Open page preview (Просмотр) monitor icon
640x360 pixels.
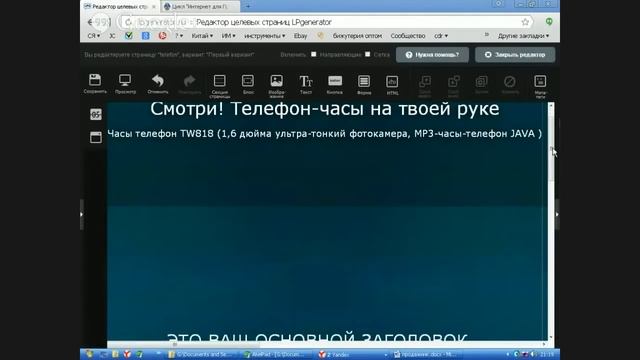click(125, 83)
